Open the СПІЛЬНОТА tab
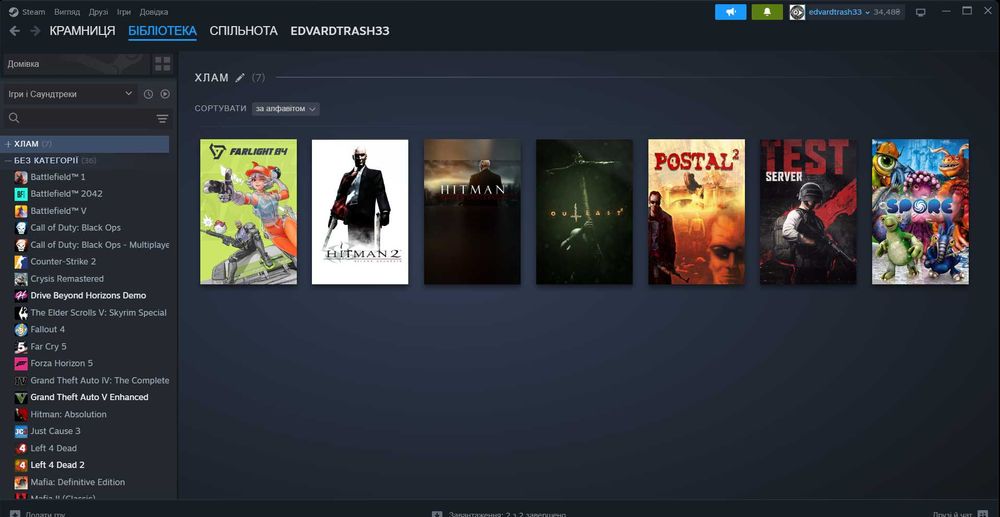This screenshot has height=517, width=1000. [244, 31]
